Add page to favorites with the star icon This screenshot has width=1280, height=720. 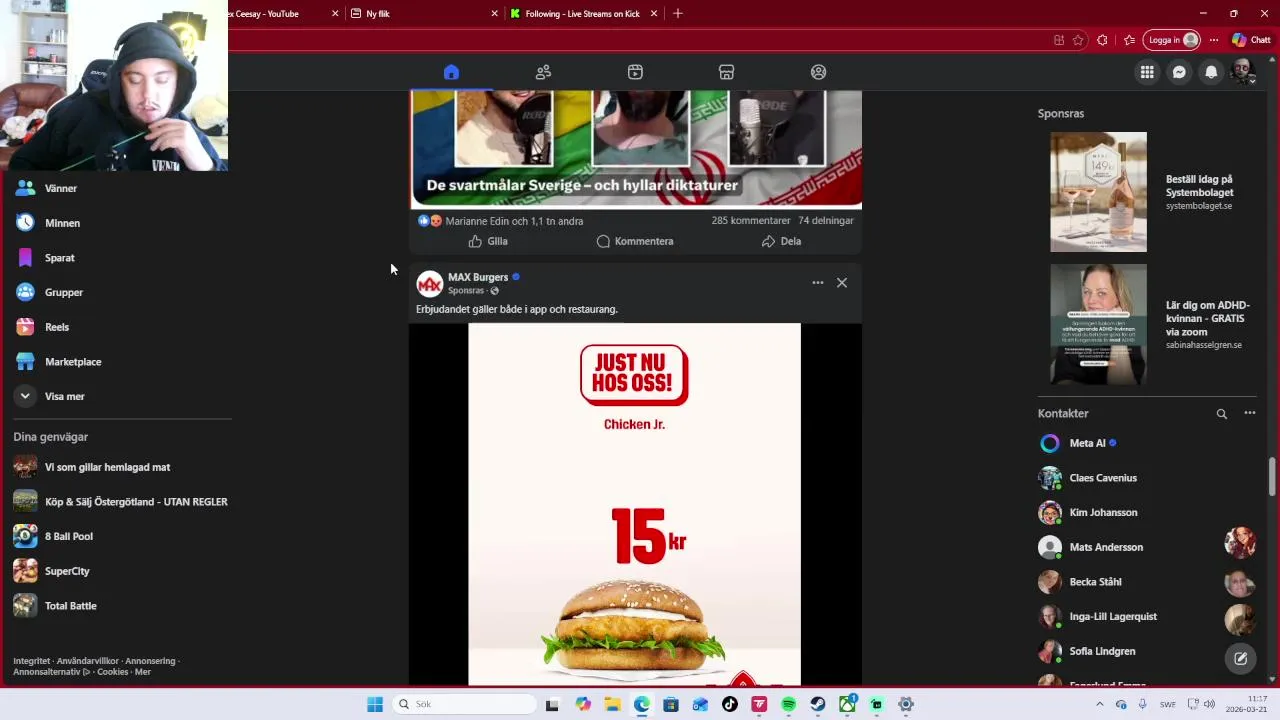coord(1078,40)
